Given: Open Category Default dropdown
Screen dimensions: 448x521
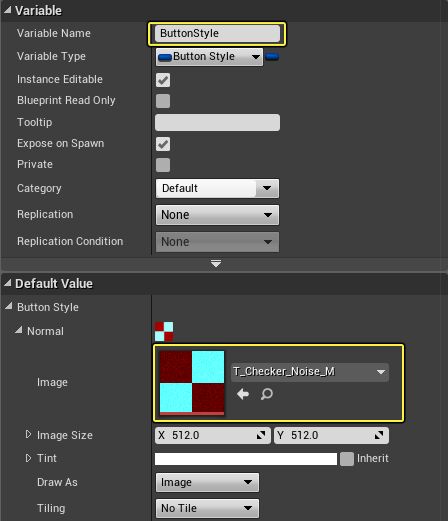Looking at the screenshot, I should coord(217,188).
